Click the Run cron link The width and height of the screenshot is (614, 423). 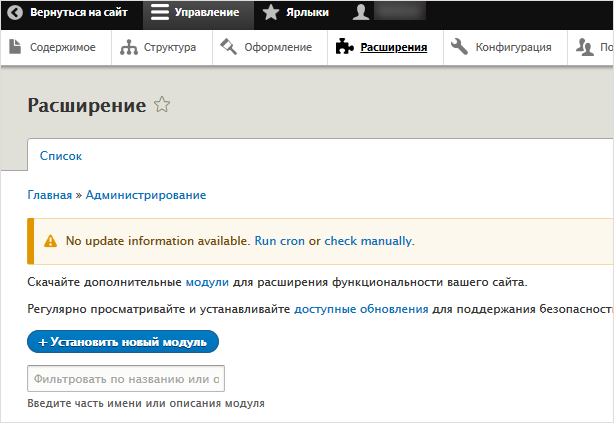click(279, 241)
